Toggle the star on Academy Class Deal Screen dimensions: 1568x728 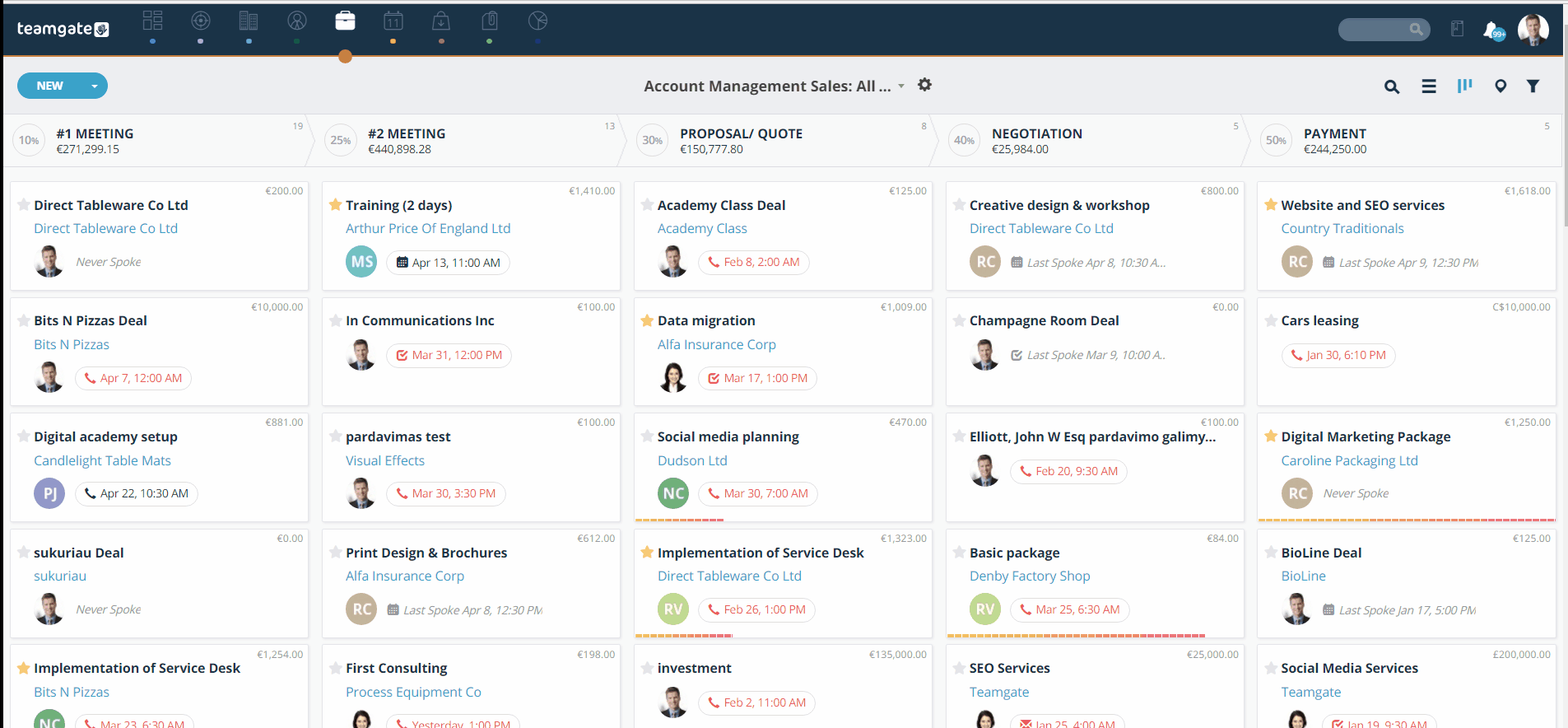click(647, 204)
